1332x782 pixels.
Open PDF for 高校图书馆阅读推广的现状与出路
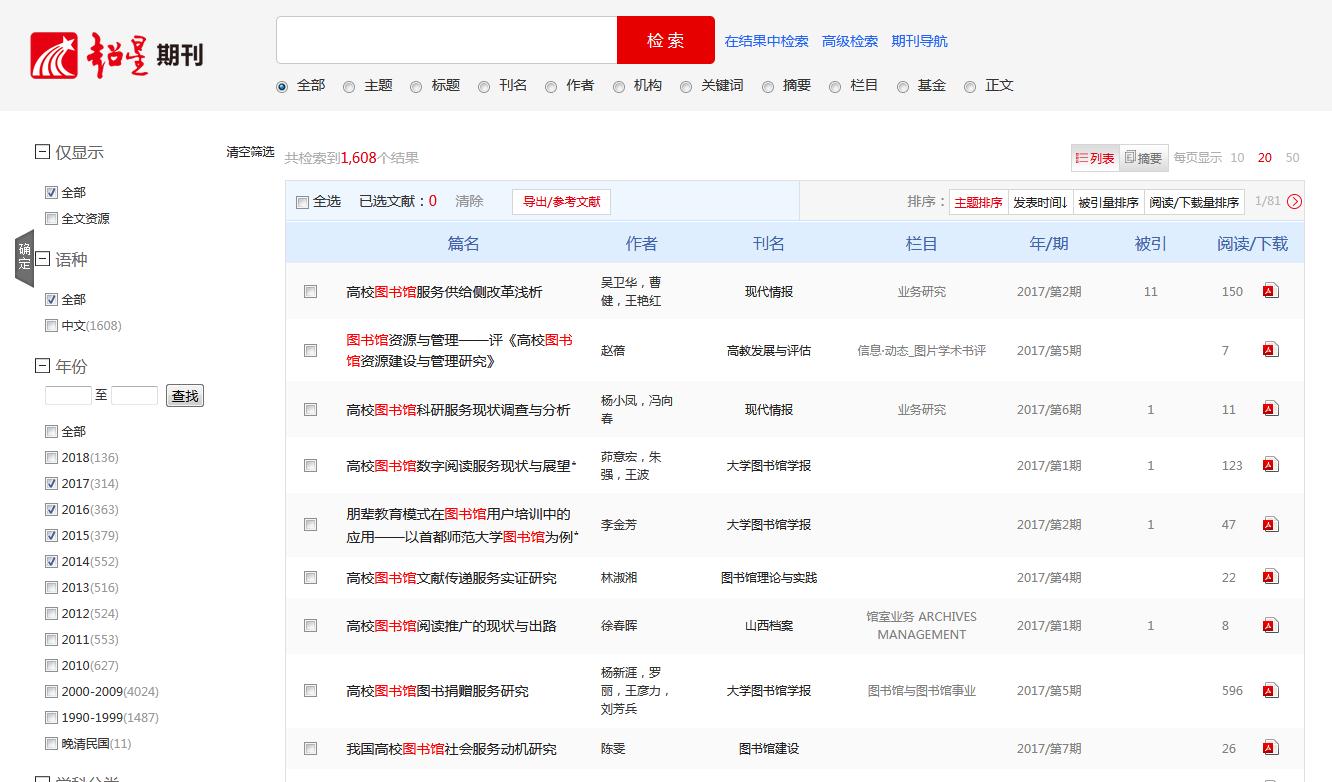click(1271, 625)
